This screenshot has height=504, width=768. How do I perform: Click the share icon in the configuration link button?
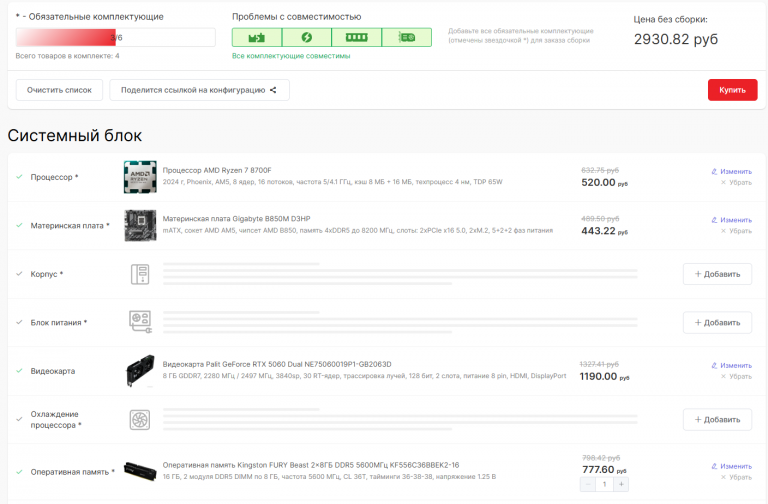pos(273,90)
